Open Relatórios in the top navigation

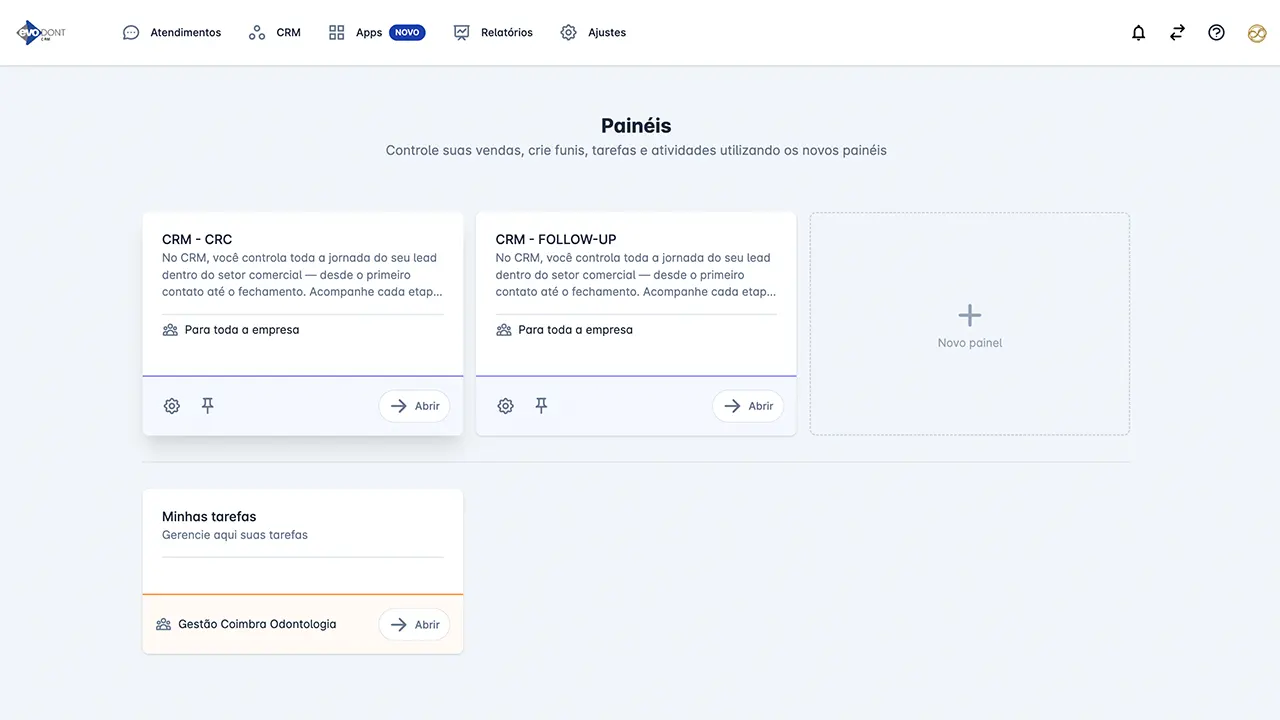(x=493, y=33)
